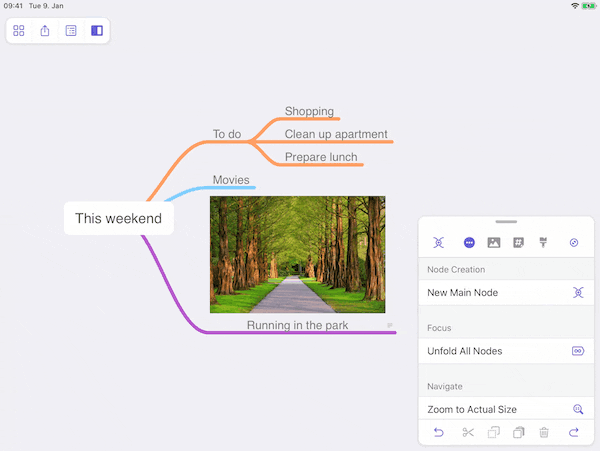Tap the small note icon by Running in the park
Viewport: 600px width, 451px height.
pyautogui.click(x=390, y=325)
